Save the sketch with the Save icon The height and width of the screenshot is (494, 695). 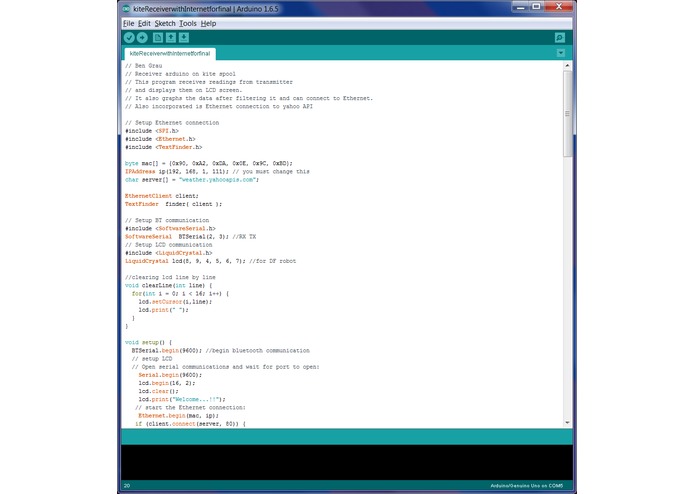pos(184,38)
